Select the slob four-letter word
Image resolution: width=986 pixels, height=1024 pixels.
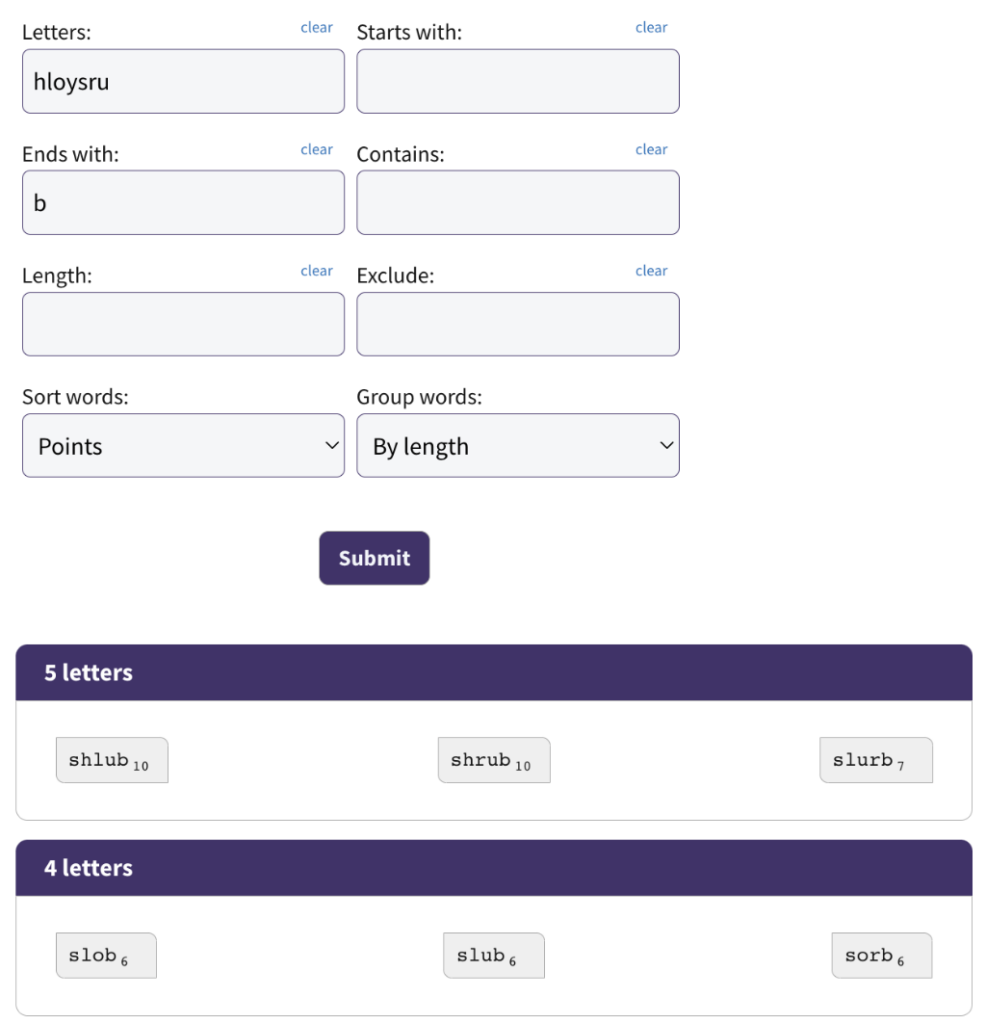[x=106, y=955]
